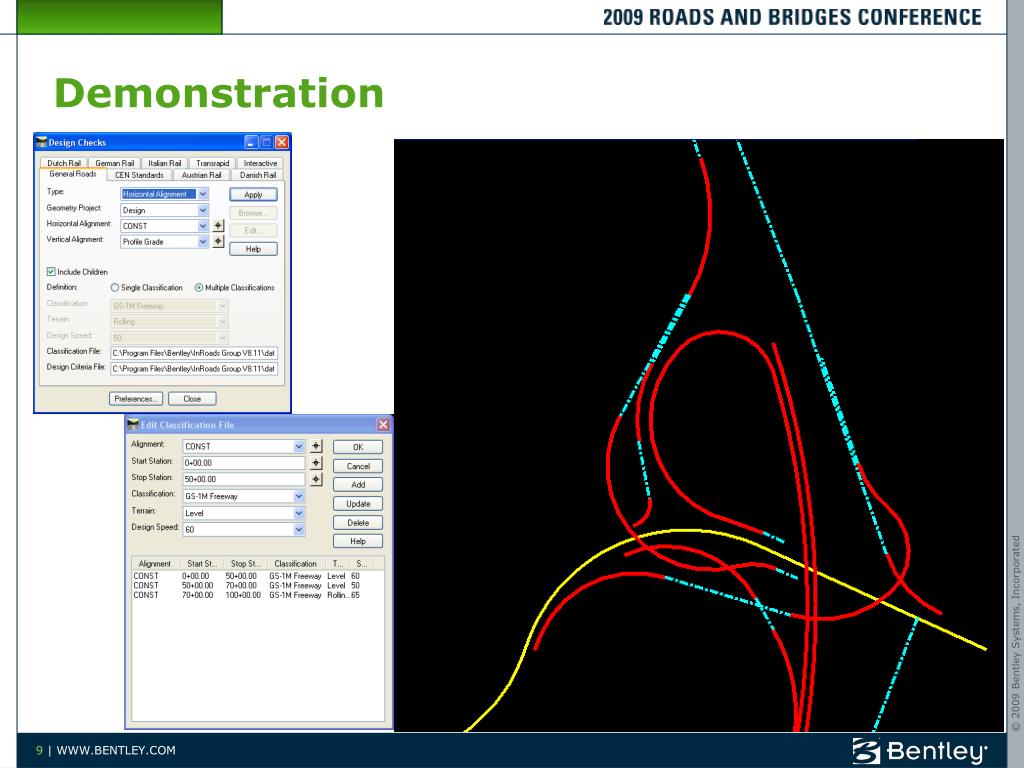Click Cancel in Edit Classification File
1024x768 pixels.
click(358, 466)
